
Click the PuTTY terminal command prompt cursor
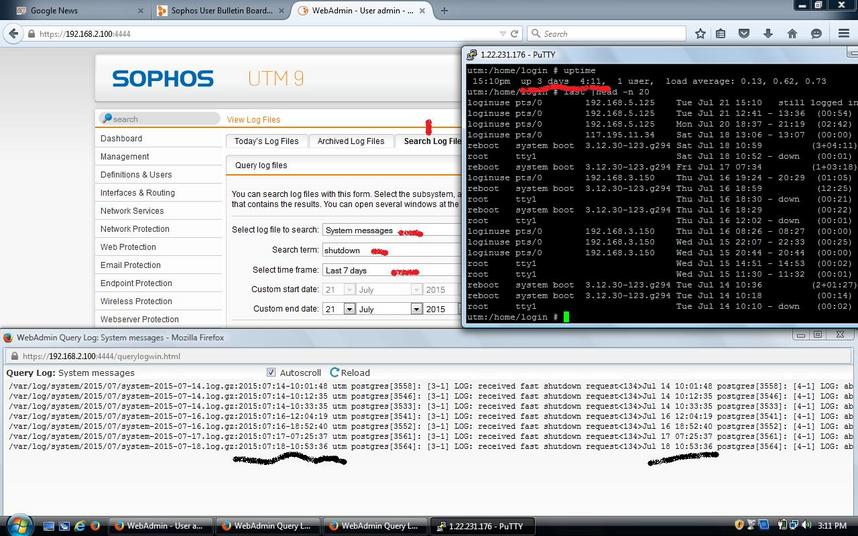(566, 317)
